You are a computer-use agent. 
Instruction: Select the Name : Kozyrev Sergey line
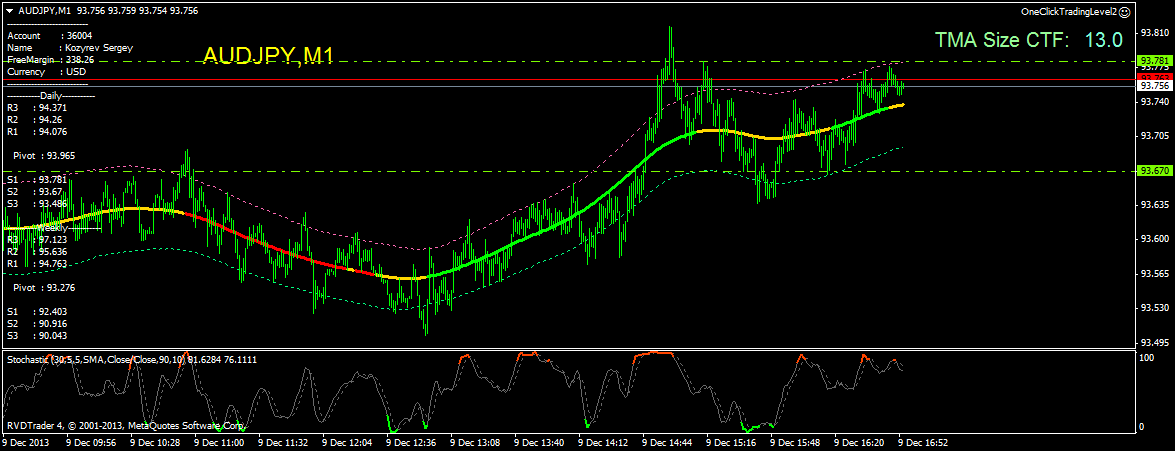pos(70,47)
